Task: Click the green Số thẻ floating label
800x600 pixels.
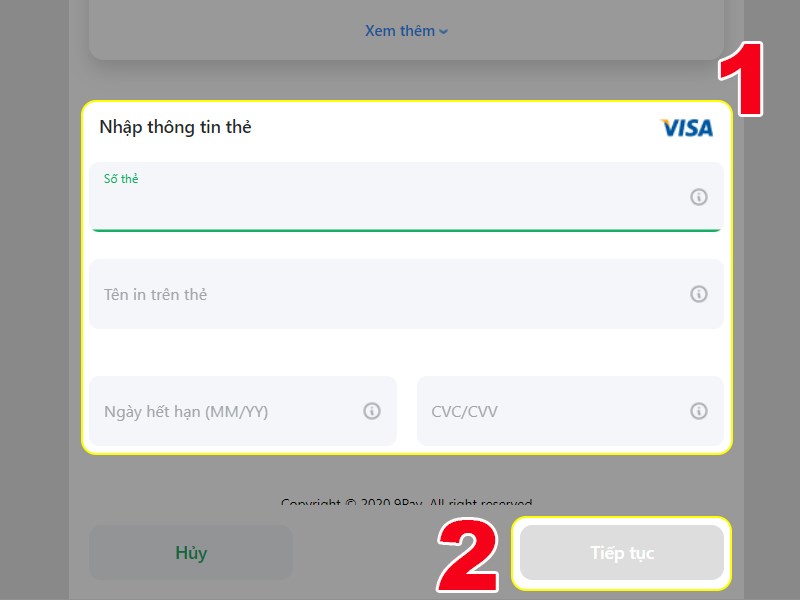Action: [121, 179]
